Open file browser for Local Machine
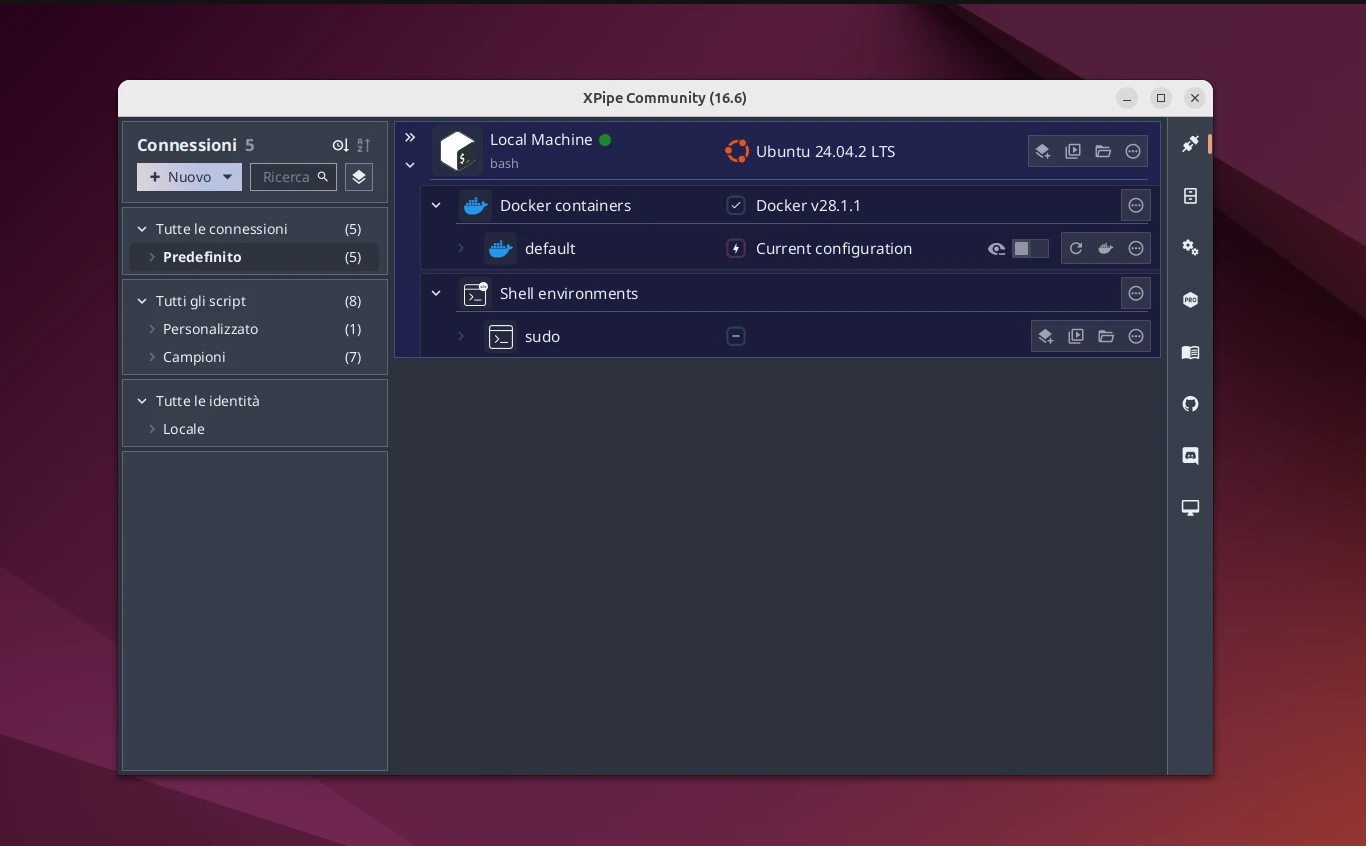Screen dimensions: 1366x846 point(1103,152)
